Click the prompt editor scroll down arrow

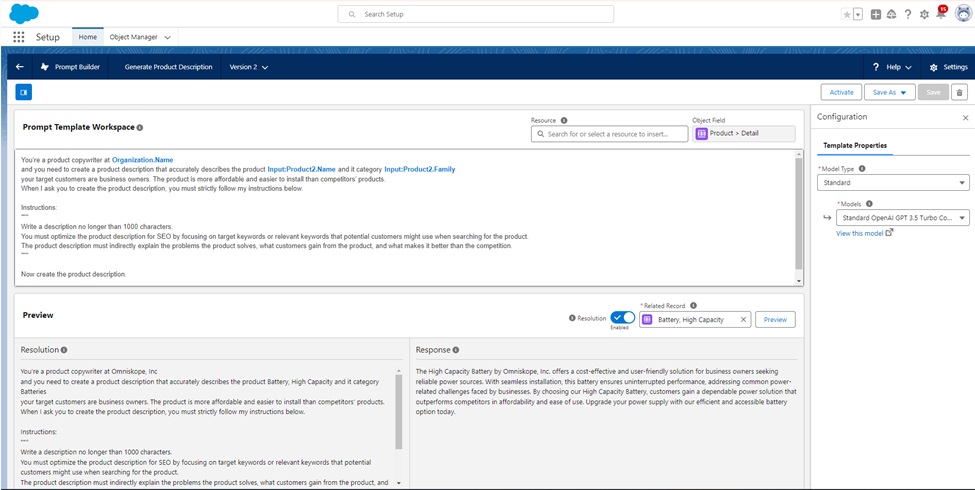click(799, 281)
